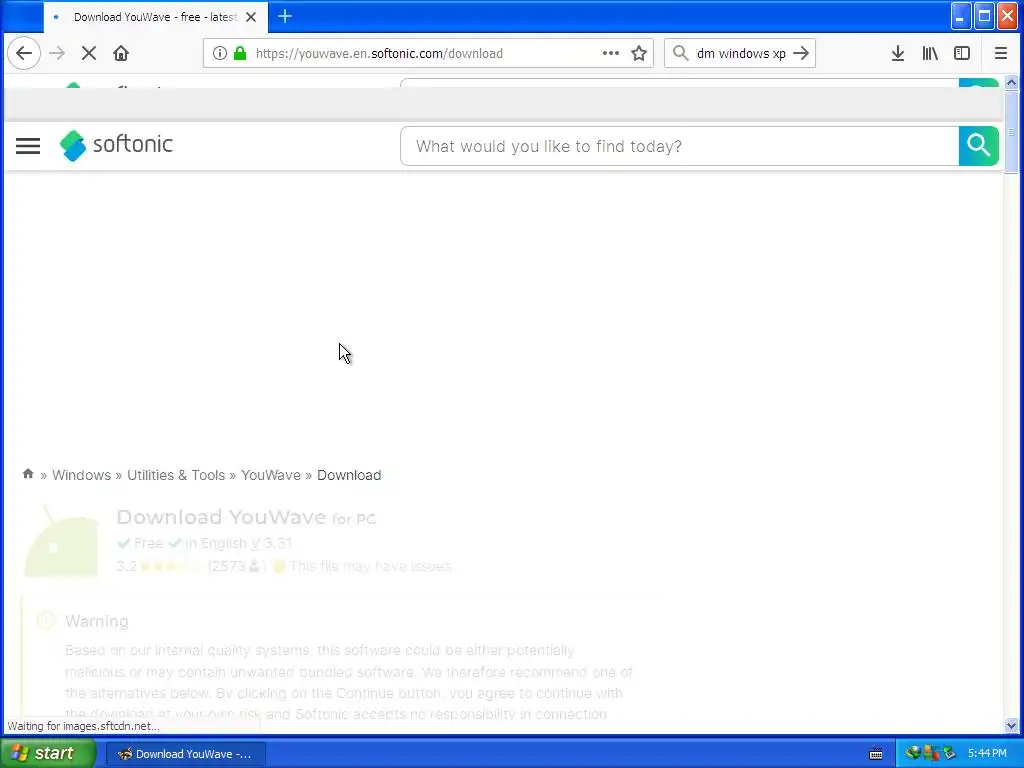
Task: Toggle the Firefox sidebar view
Action: (x=962, y=53)
